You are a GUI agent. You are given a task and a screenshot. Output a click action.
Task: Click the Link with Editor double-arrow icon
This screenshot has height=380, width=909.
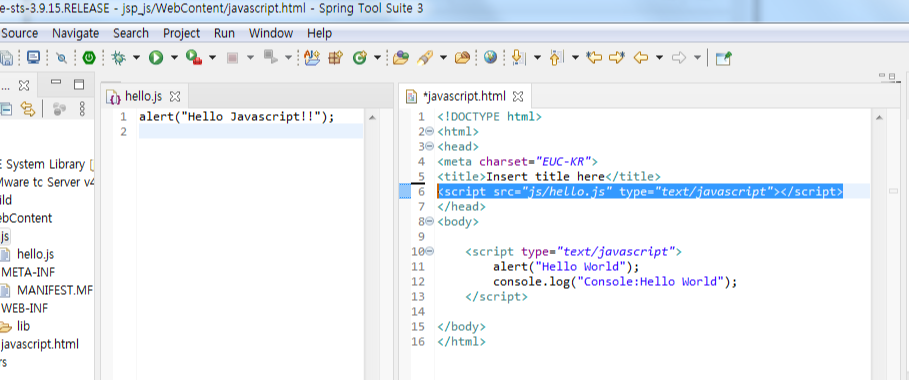point(28,108)
